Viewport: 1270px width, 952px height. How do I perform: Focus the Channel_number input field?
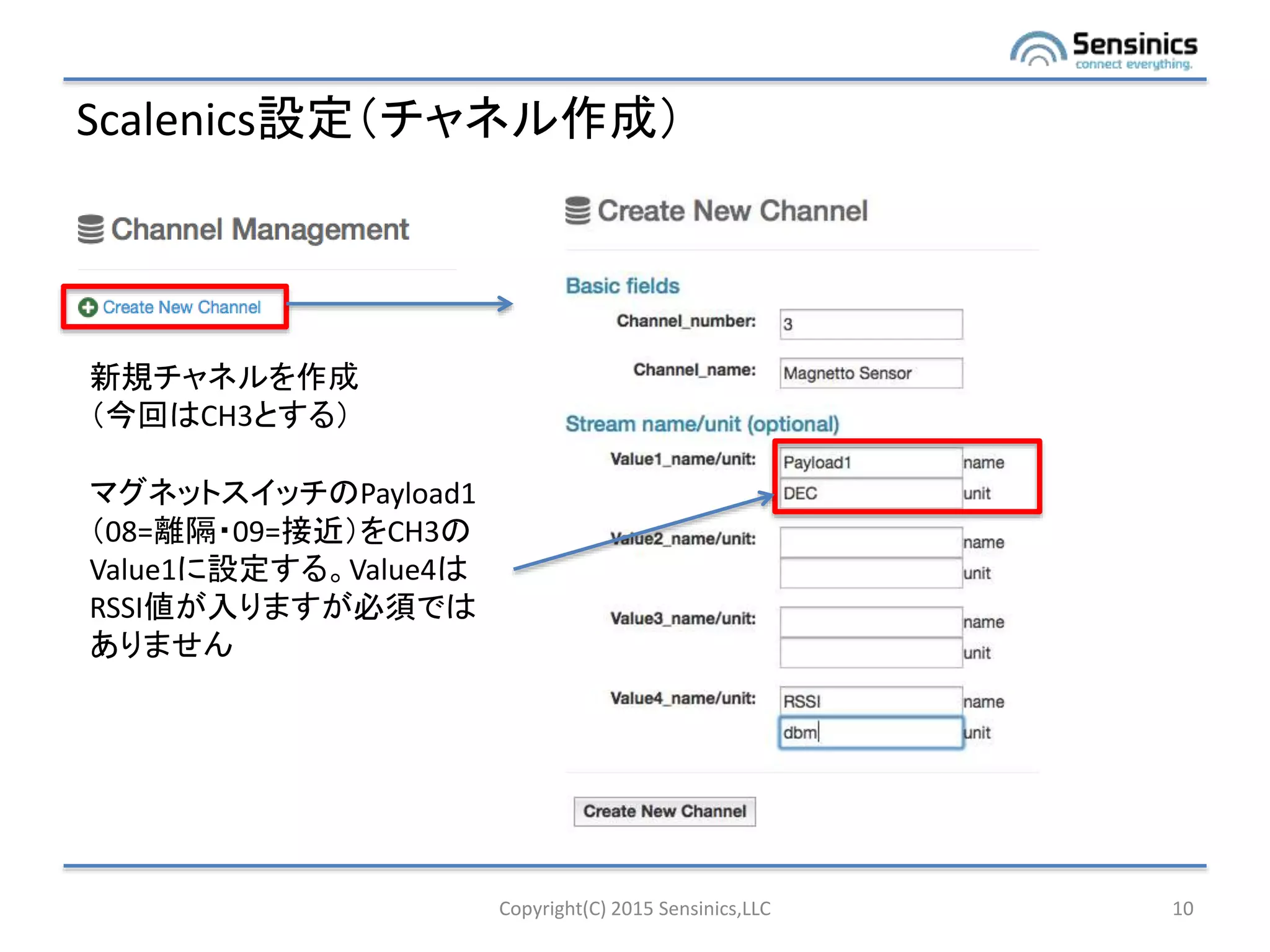click(871, 324)
